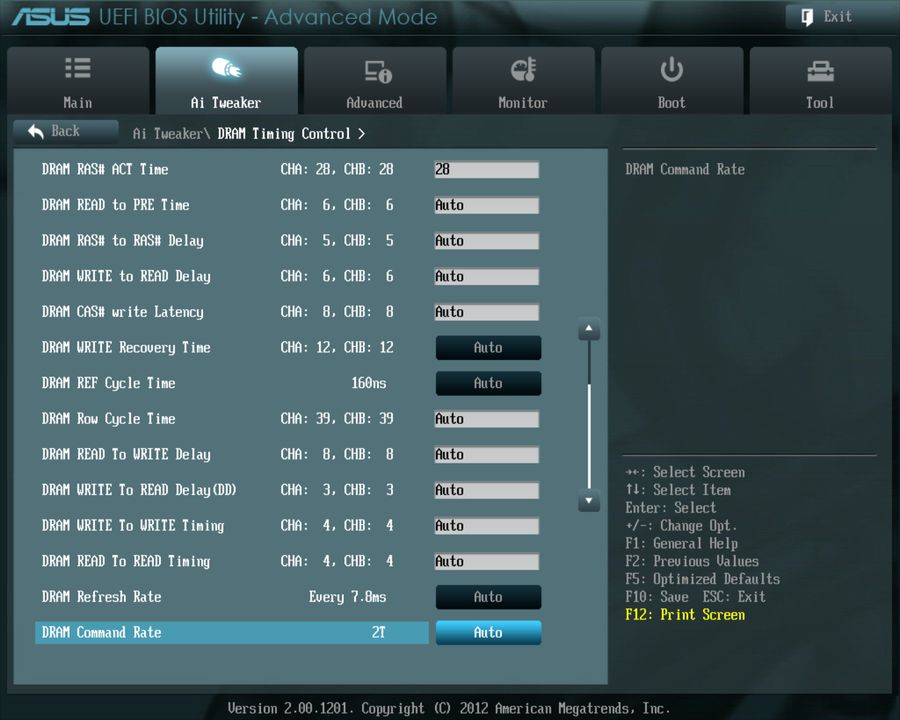Click the Tool printer icon
900x720 pixels.
pos(820,72)
